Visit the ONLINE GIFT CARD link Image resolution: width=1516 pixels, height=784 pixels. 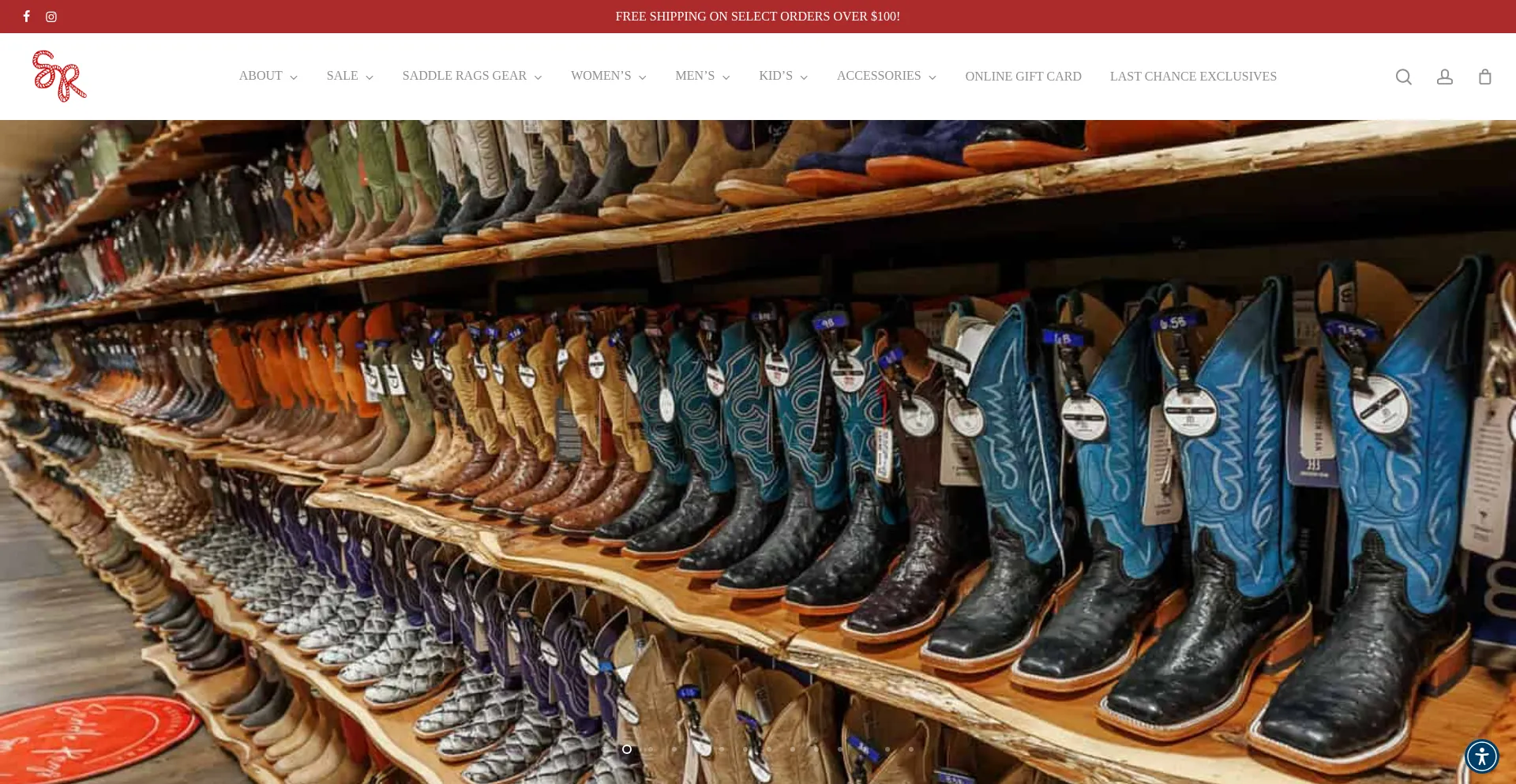pyautogui.click(x=1023, y=77)
